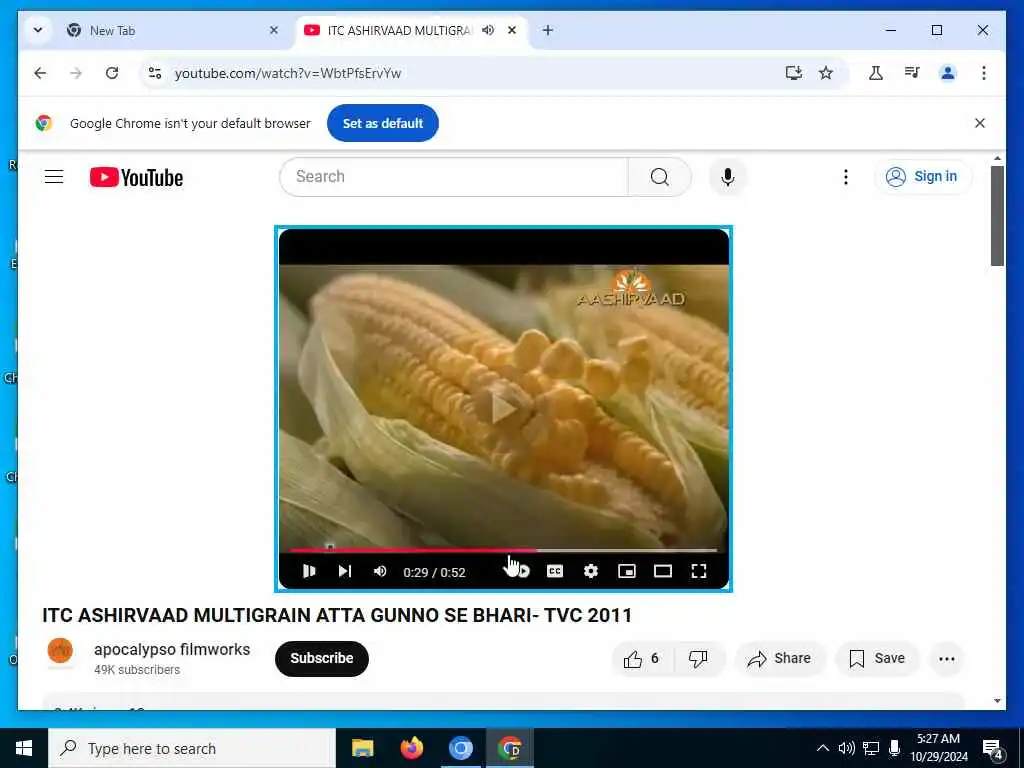1024x768 pixels.
Task: Install YouTube app from address bar
Action: click(x=793, y=73)
